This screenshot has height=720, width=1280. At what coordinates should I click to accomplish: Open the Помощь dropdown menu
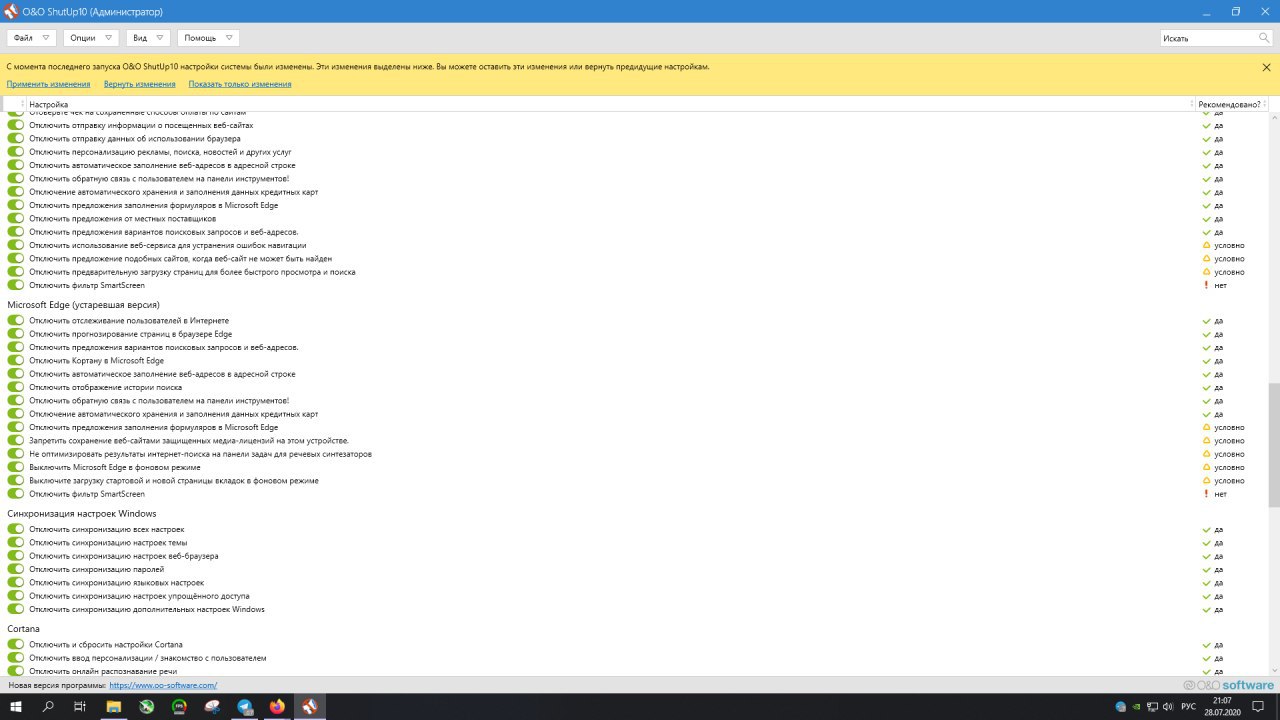(x=208, y=38)
